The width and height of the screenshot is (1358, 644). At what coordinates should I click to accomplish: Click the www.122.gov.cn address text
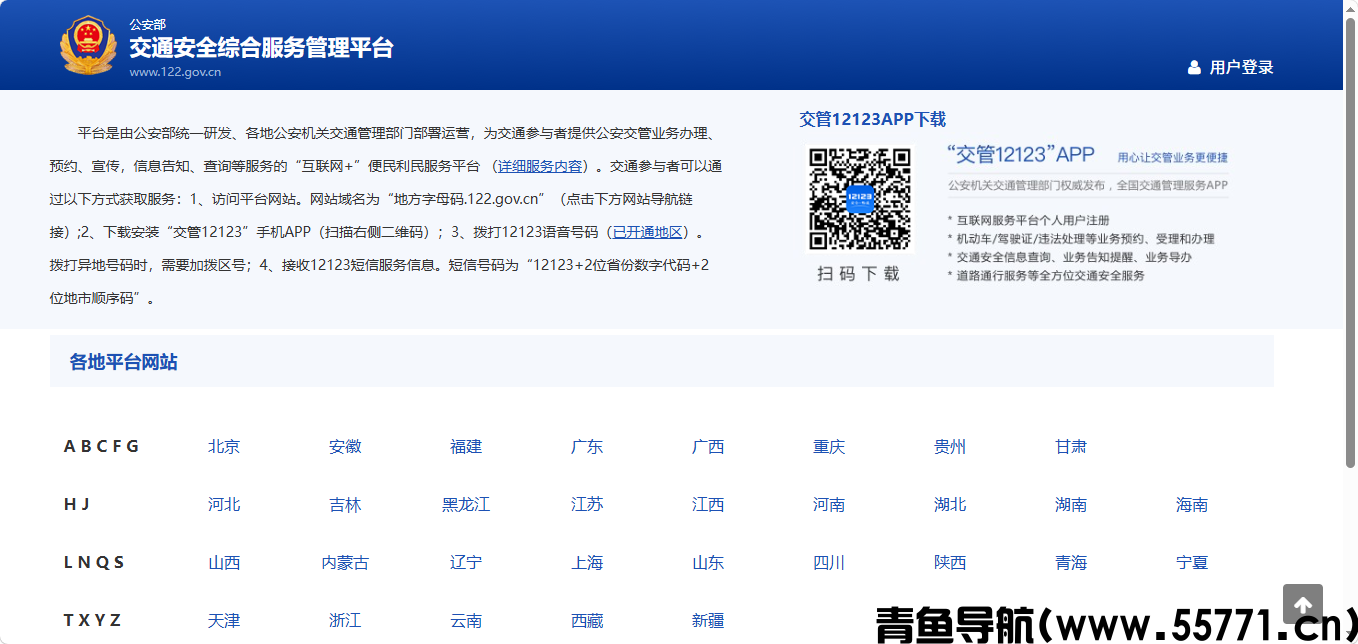click(175, 72)
